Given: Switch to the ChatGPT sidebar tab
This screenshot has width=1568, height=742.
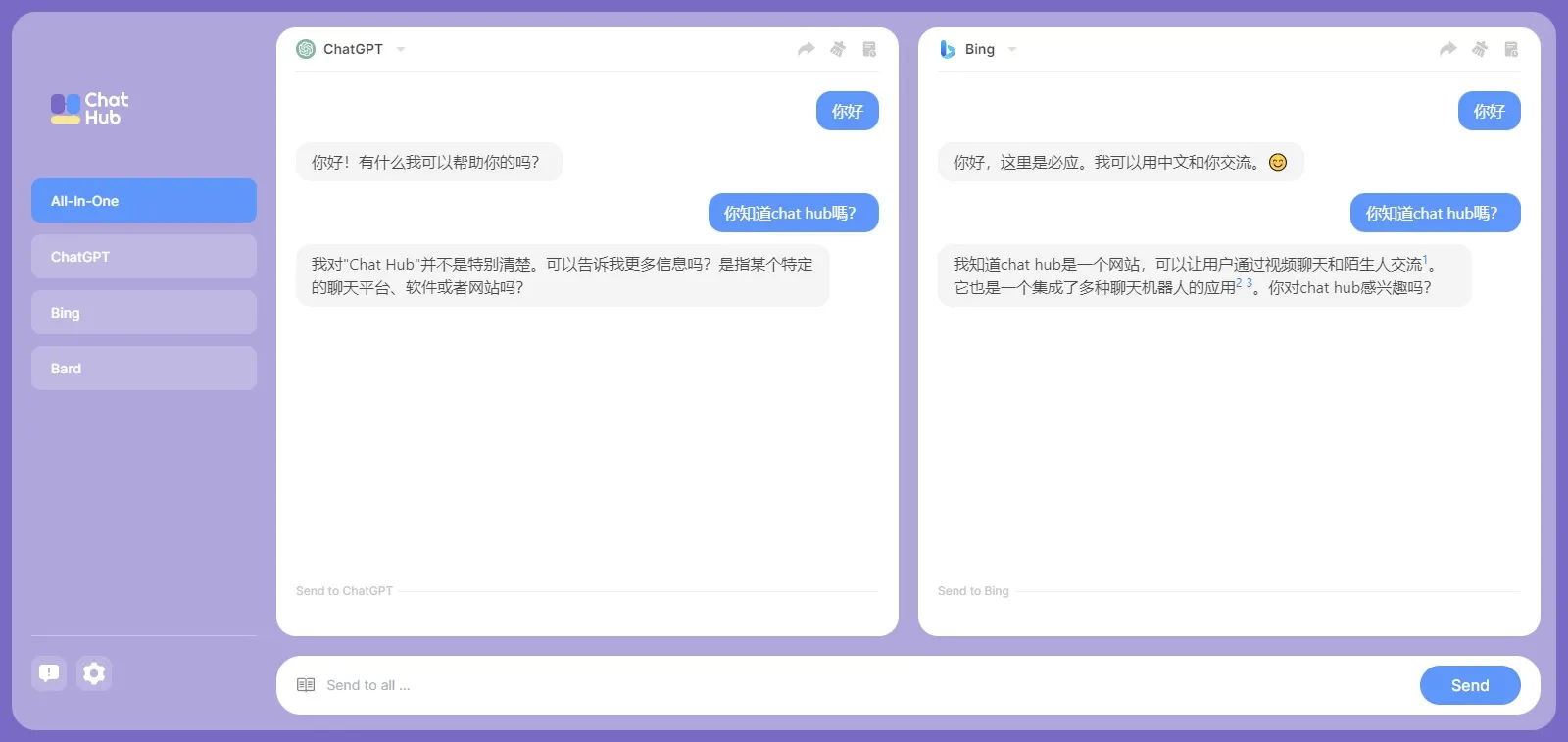Looking at the screenshot, I should 144,256.
